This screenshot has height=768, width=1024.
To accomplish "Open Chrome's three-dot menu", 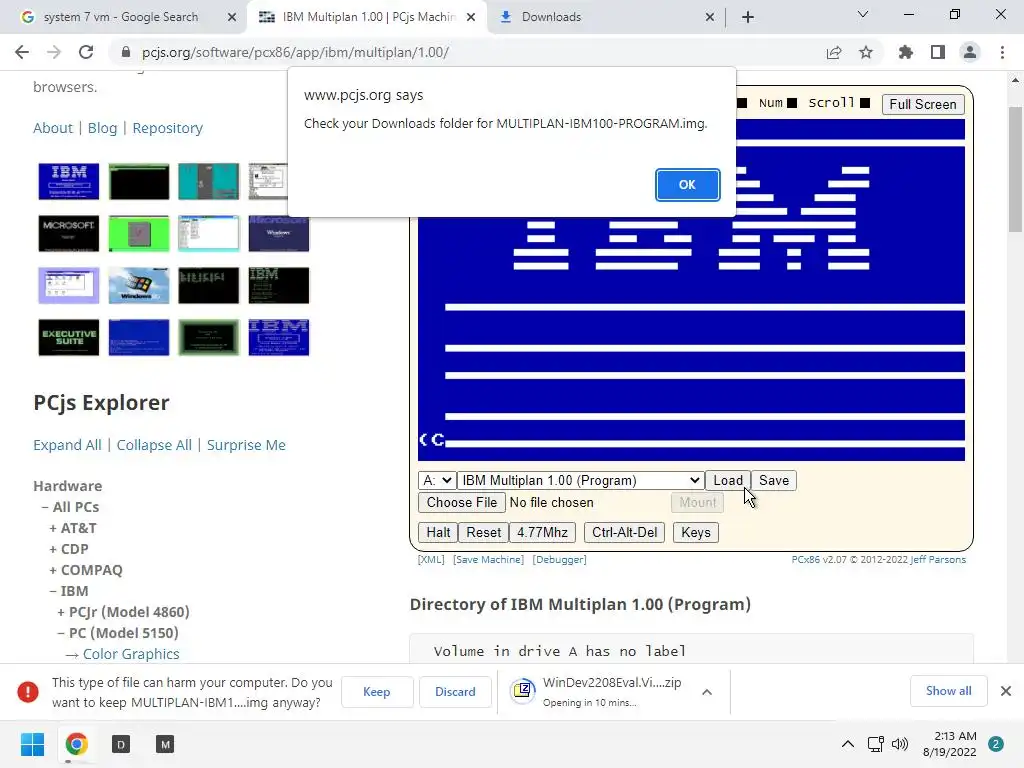I will point(1002,52).
